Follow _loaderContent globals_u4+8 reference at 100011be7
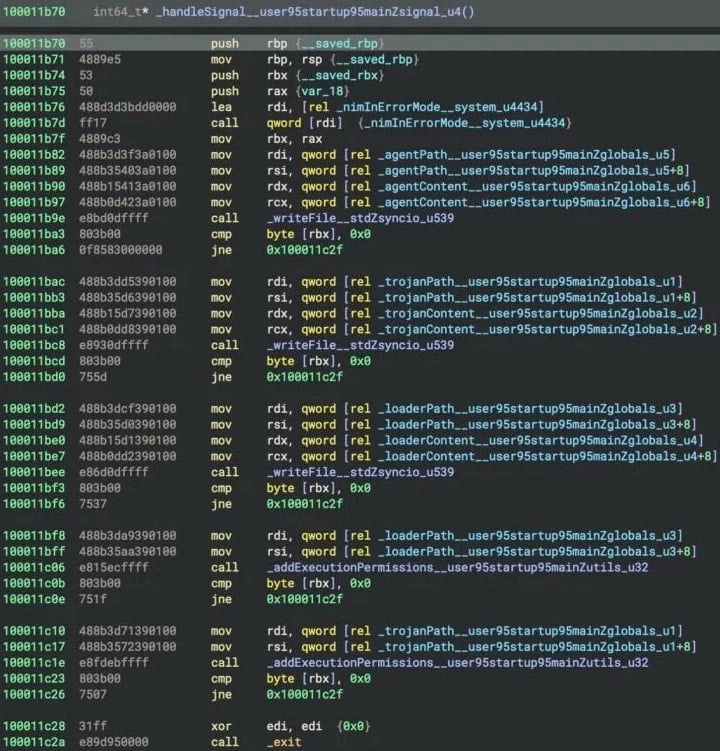The image size is (720, 751). [x=545, y=456]
